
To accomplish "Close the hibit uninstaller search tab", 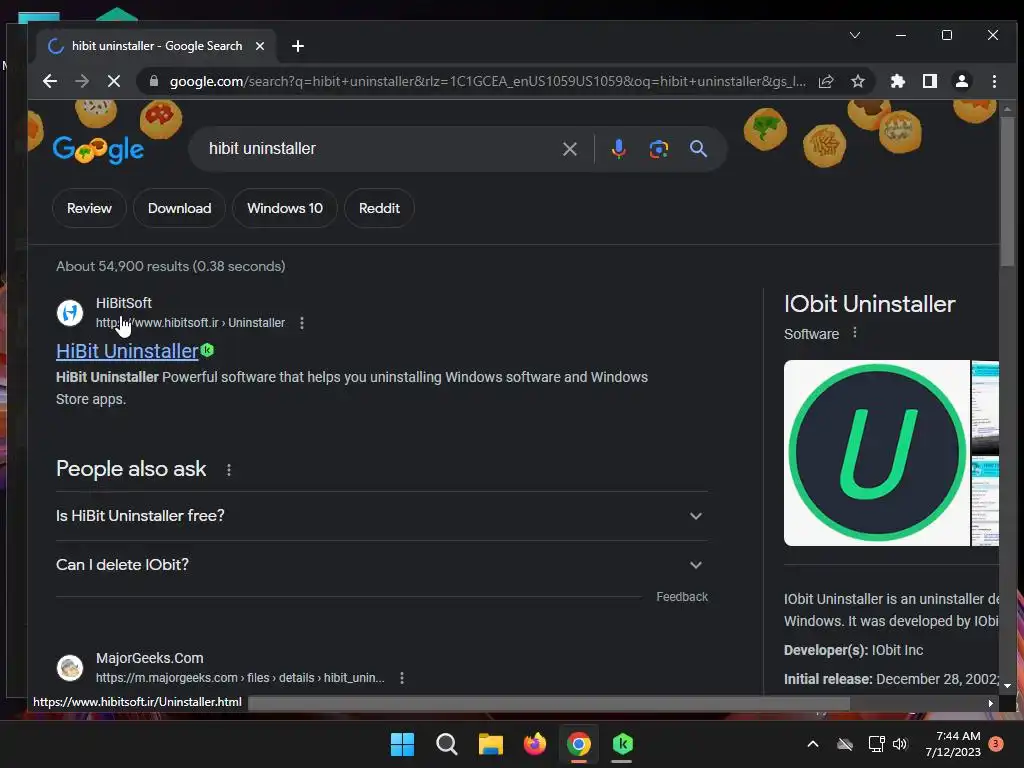I will click(260, 46).
